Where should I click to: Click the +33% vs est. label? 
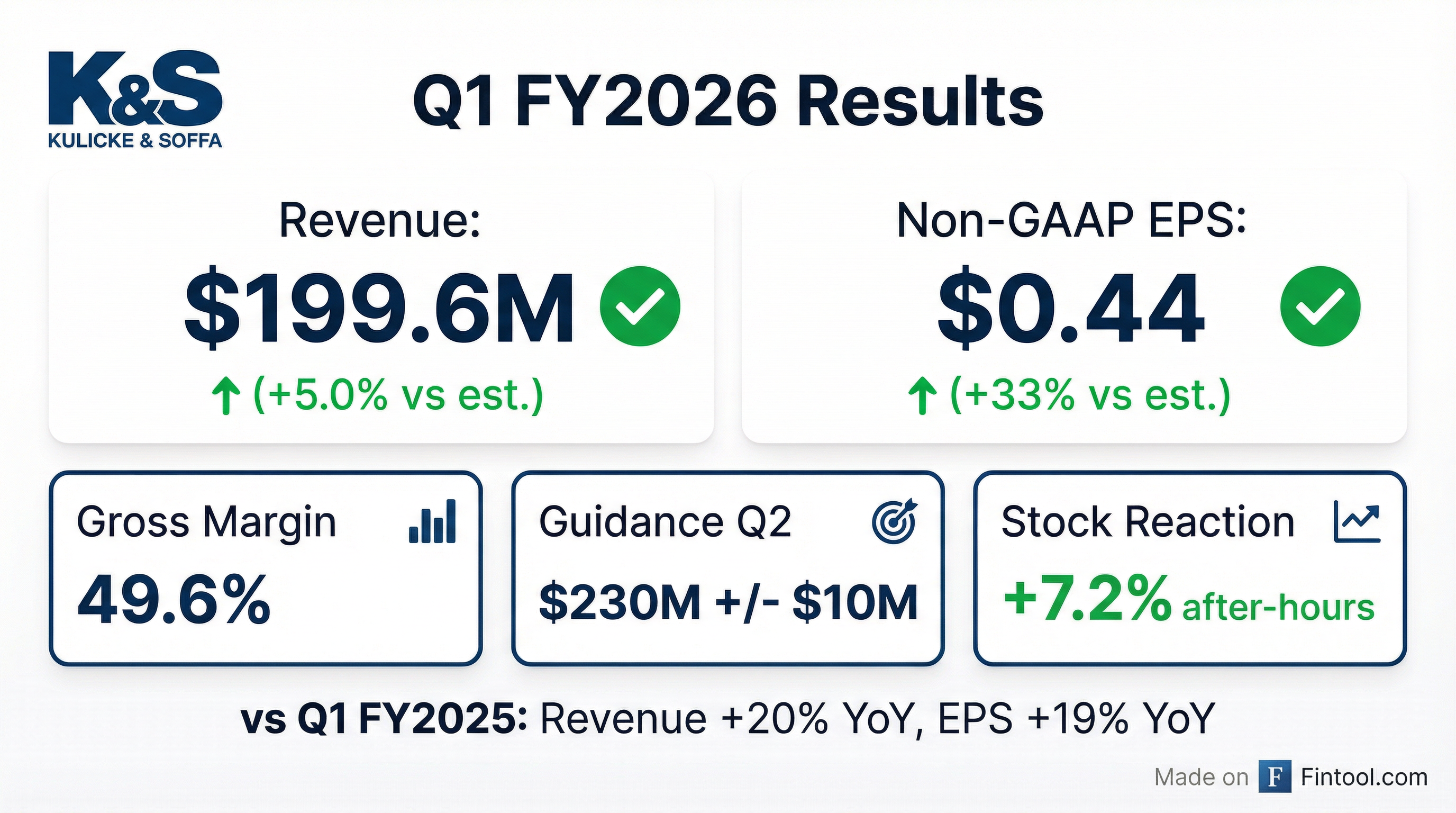(1090, 395)
